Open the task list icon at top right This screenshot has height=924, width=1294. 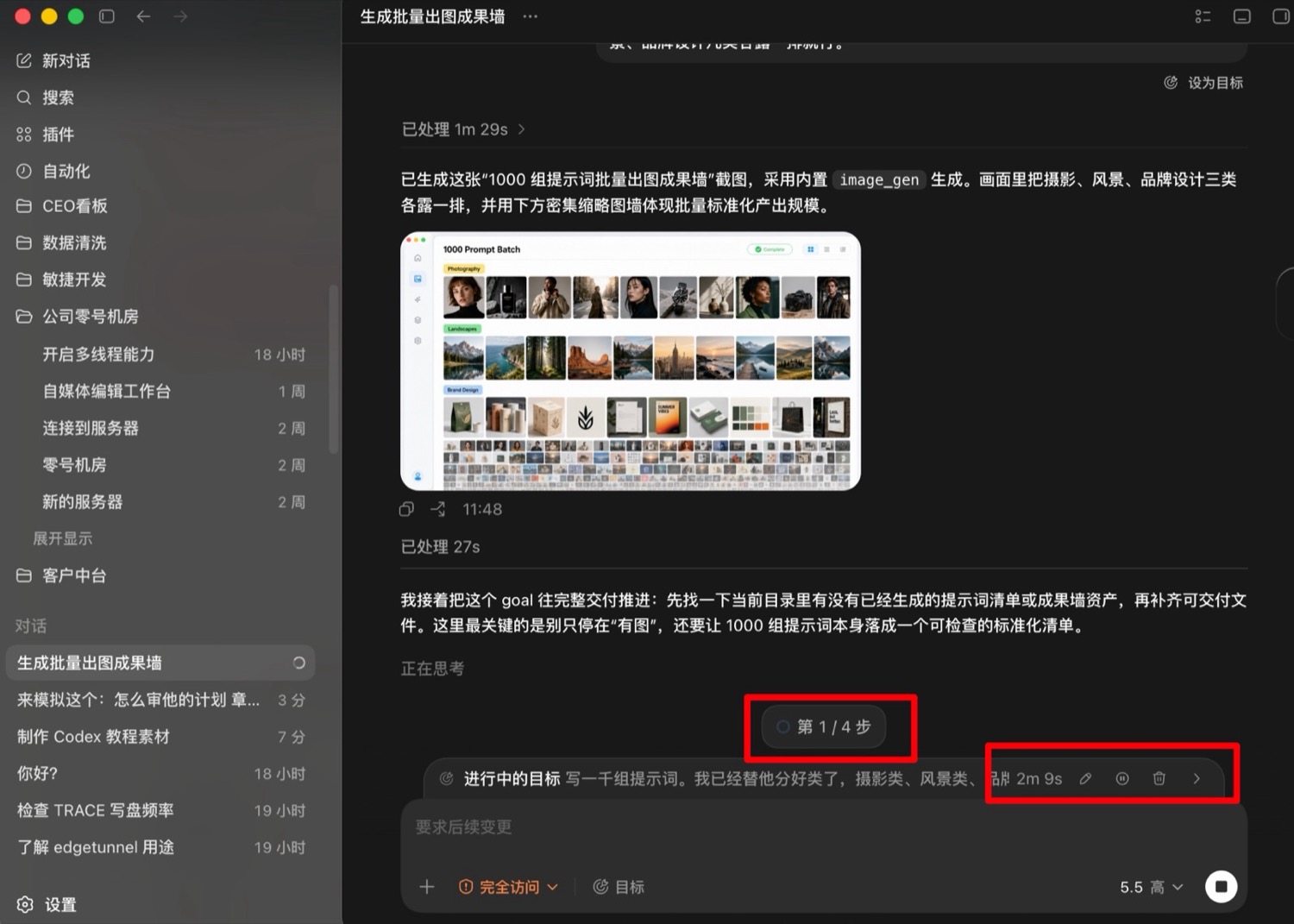coord(1203,16)
